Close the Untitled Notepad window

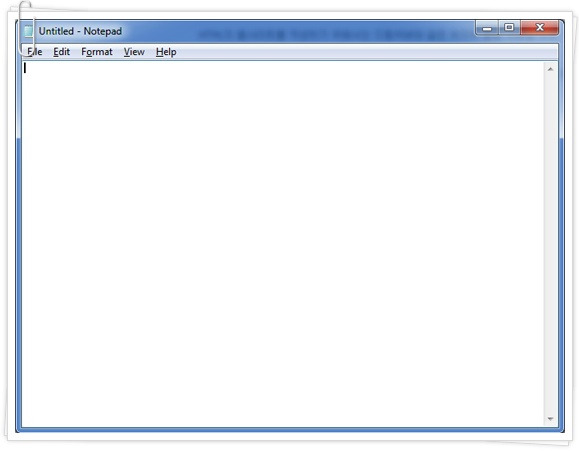[539, 28]
